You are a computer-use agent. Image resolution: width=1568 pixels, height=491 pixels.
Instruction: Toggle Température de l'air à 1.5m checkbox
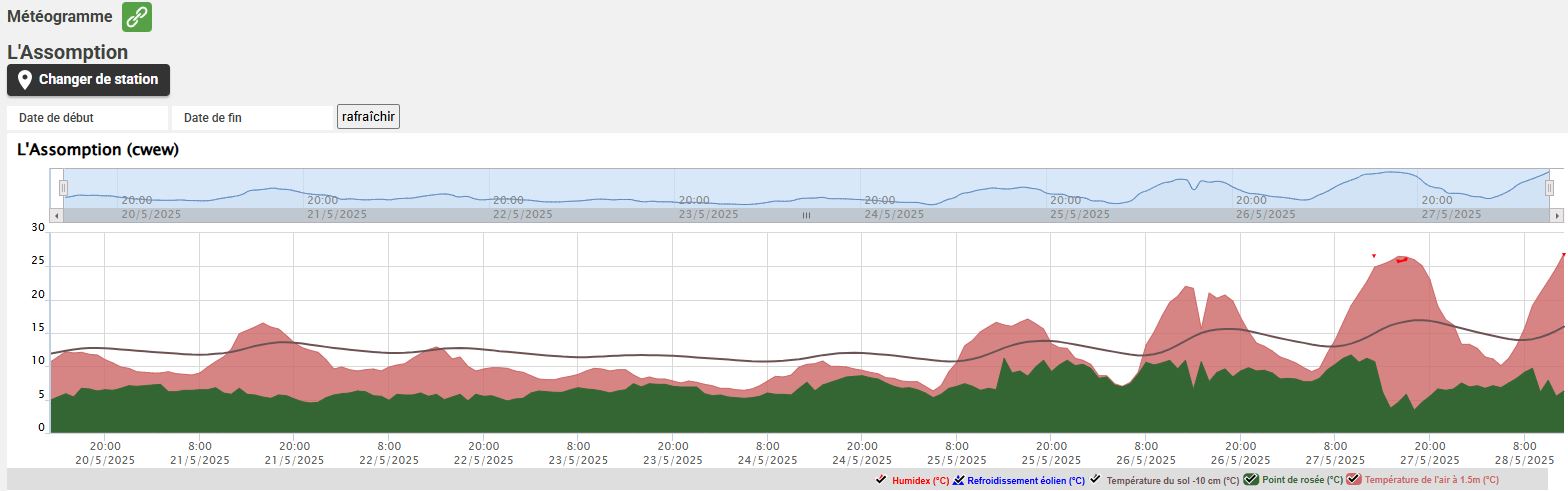(1354, 480)
